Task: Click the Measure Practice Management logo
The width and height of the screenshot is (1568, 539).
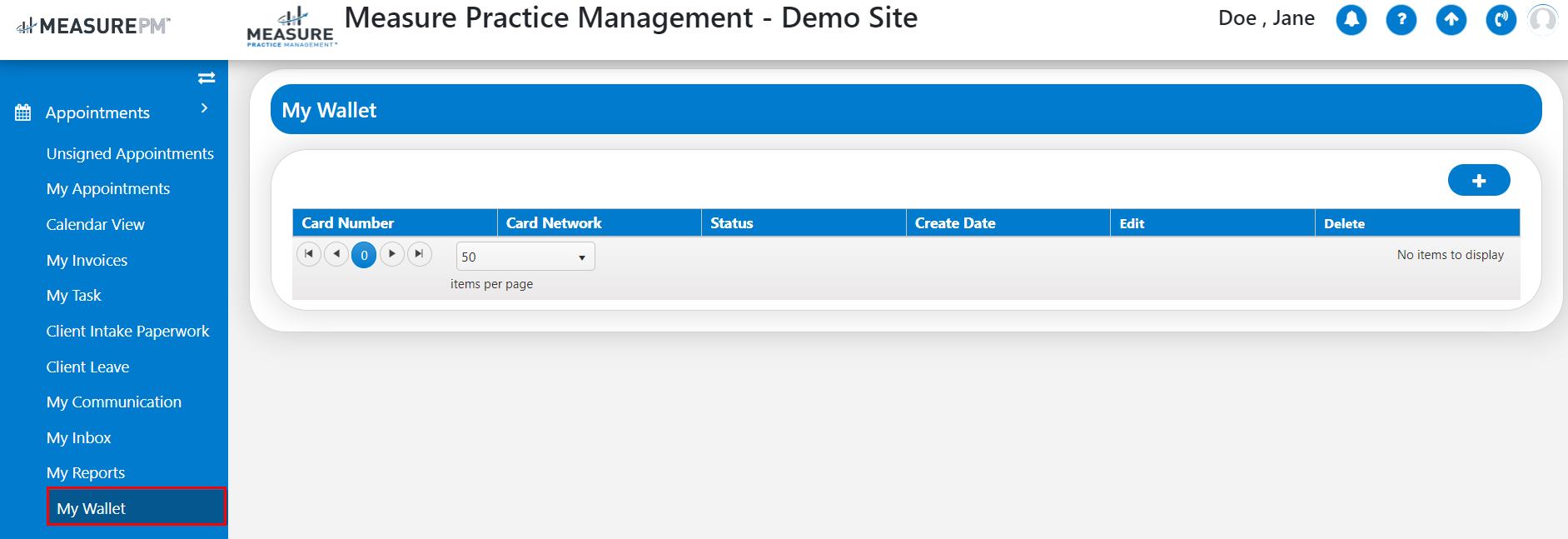Action: (291, 27)
